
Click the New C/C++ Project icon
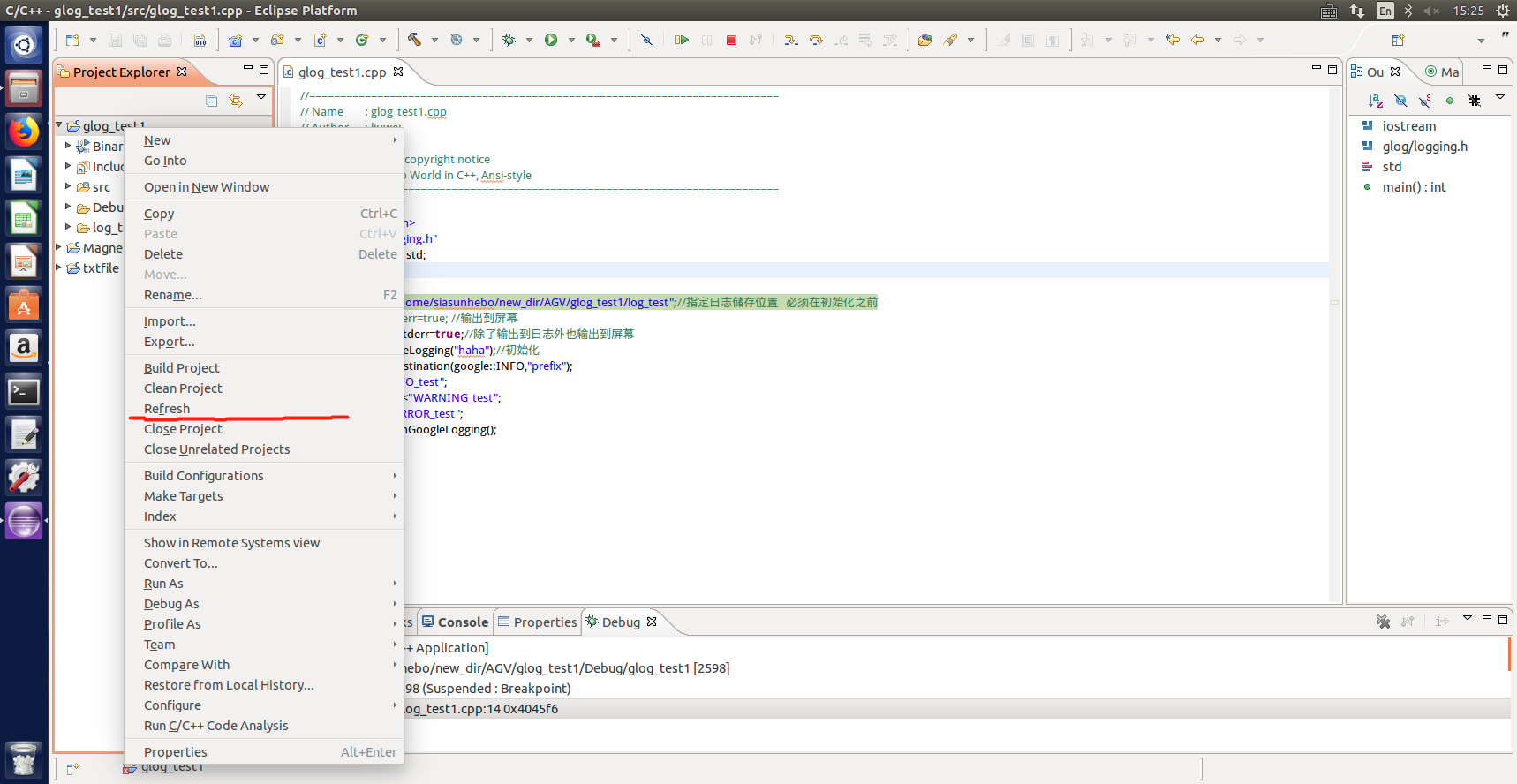point(235,40)
